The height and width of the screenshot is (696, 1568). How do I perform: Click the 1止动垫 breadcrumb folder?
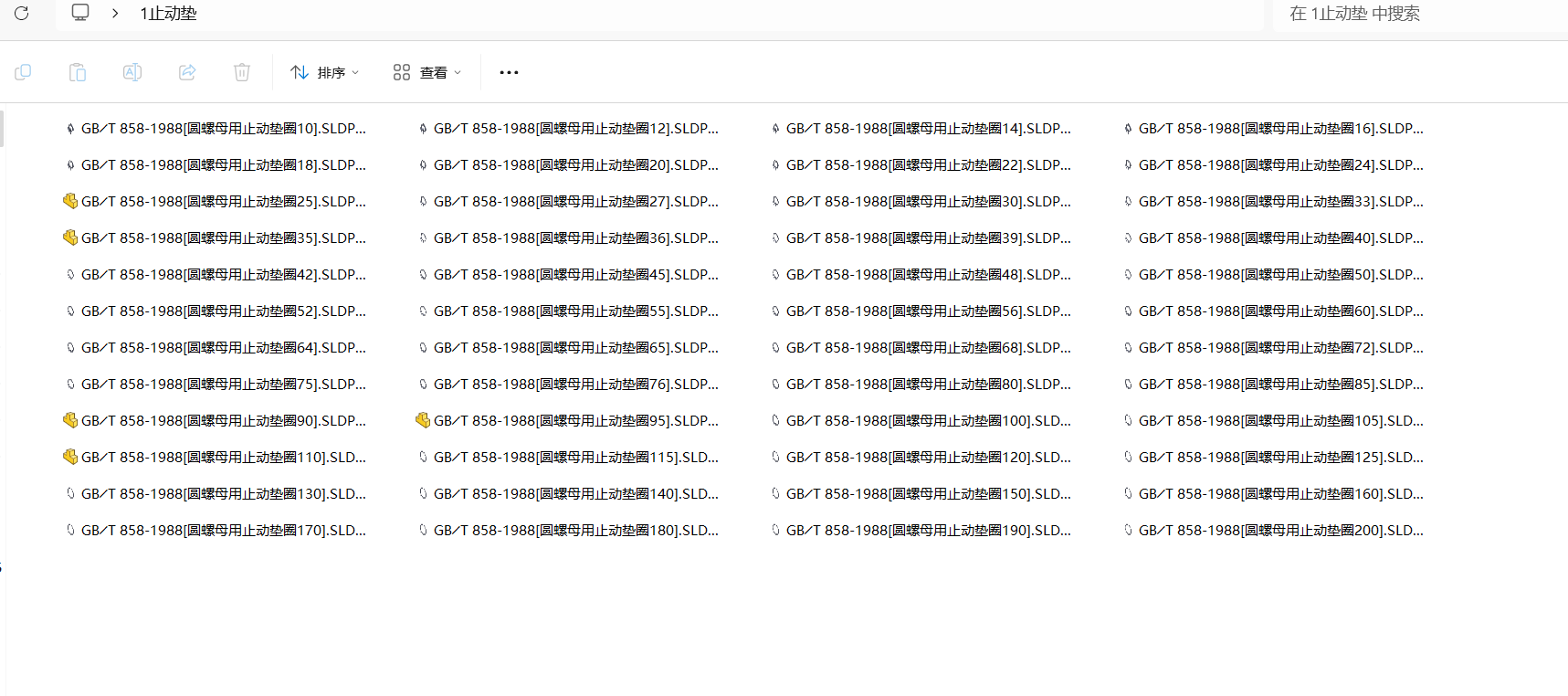click(168, 14)
